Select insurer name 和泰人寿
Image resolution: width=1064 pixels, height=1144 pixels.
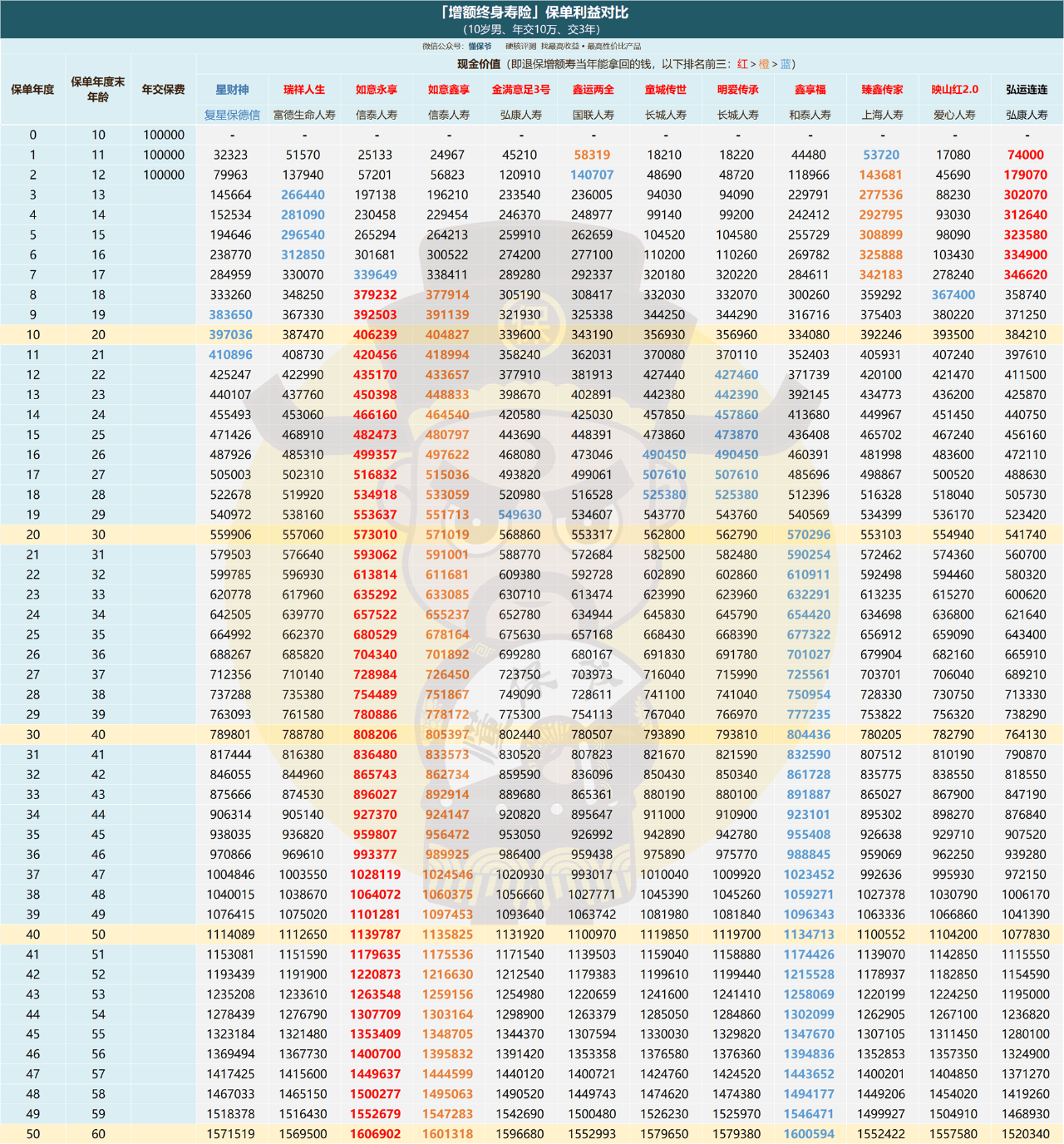pos(810,115)
